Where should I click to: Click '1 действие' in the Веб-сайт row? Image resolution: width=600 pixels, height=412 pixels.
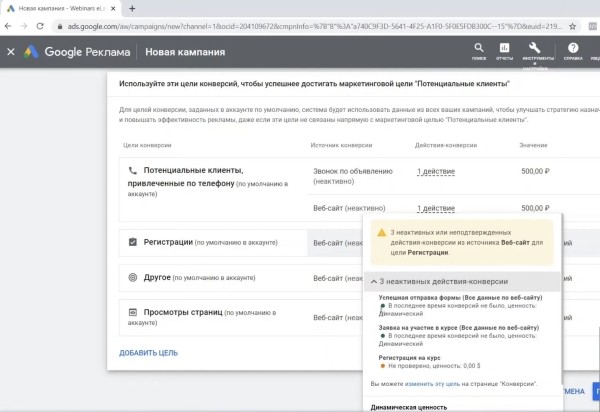tap(435, 208)
